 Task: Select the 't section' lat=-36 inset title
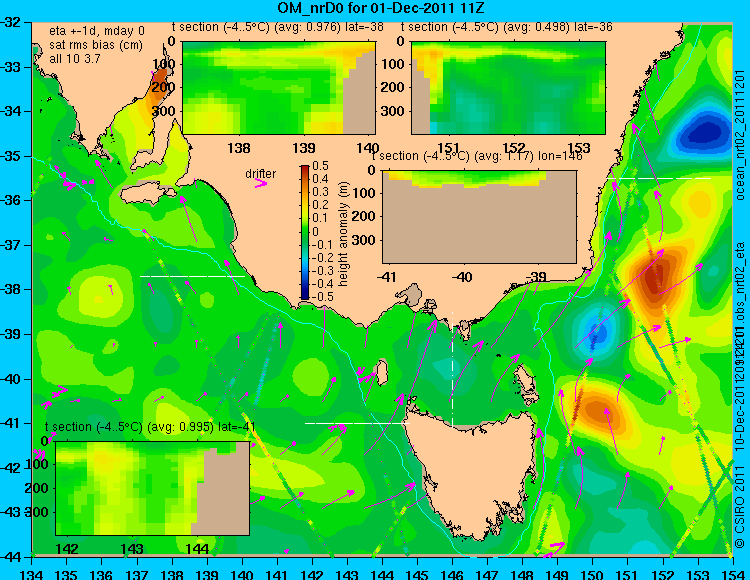pyautogui.click(x=507, y=27)
